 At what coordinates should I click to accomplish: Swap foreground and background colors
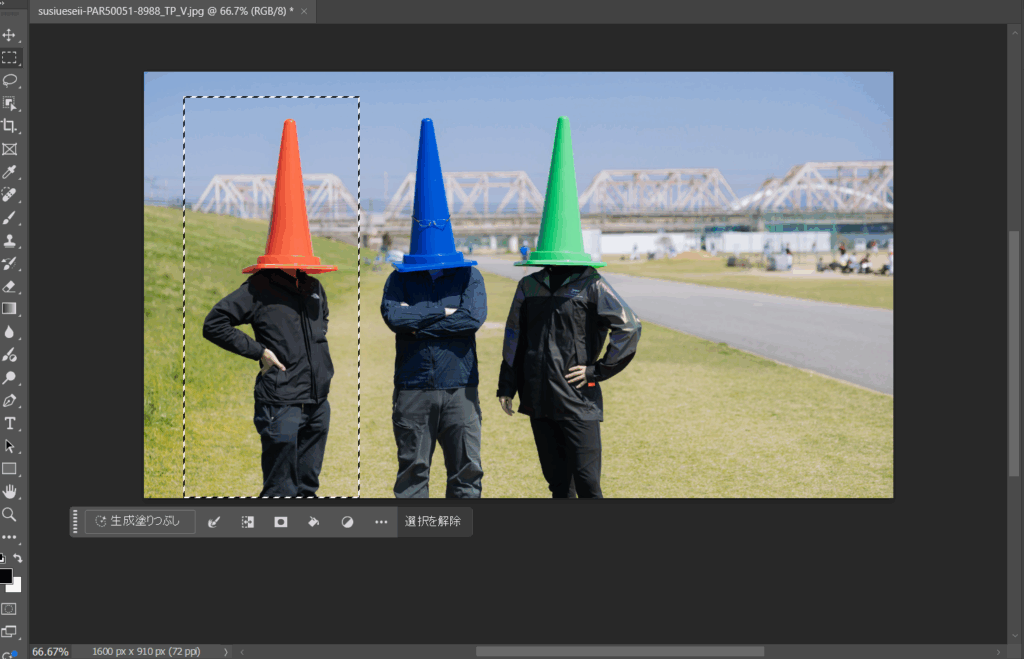point(17,558)
